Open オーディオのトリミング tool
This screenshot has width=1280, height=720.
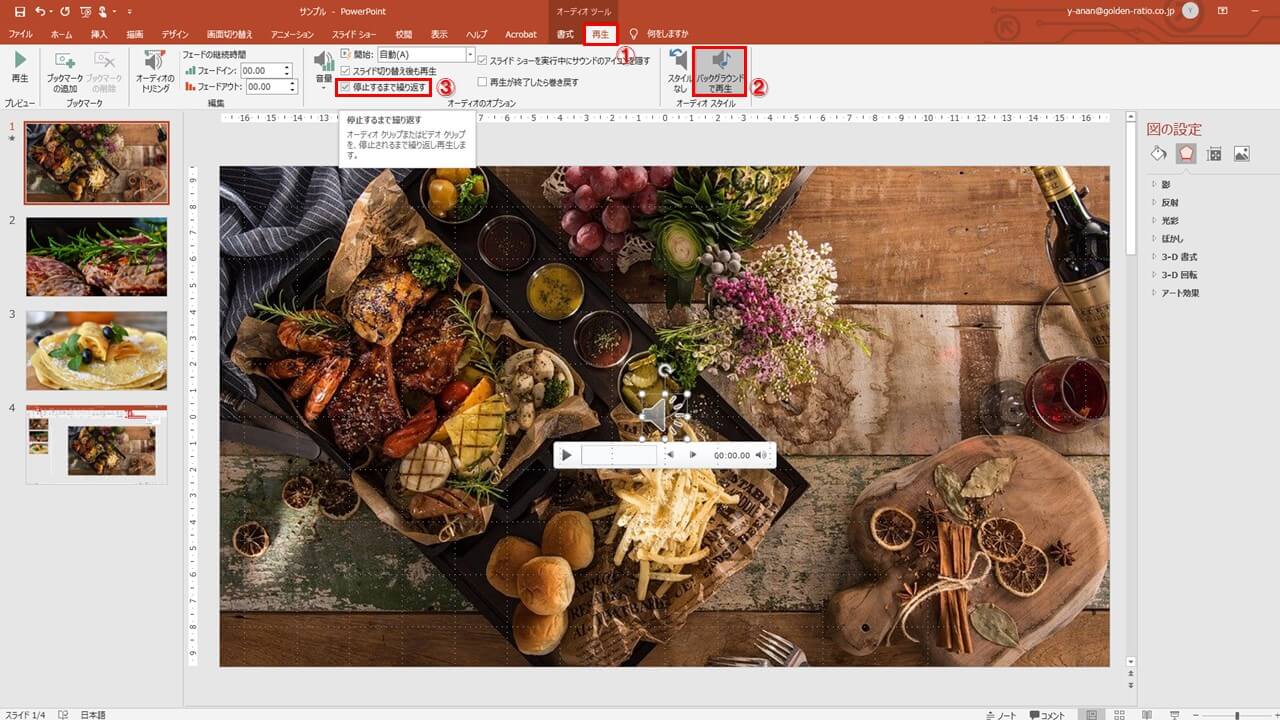point(155,62)
